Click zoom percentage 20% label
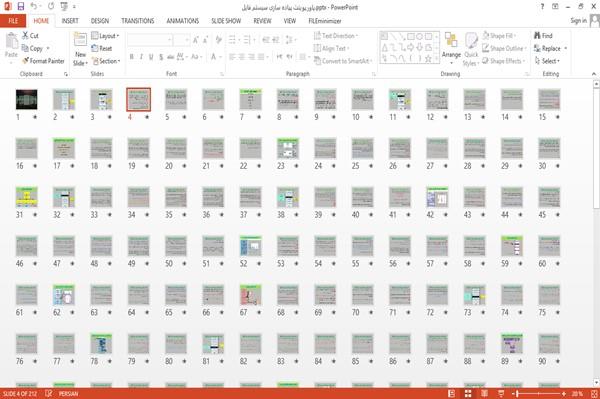The height and width of the screenshot is (399, 600). click(x=577, y=394)
